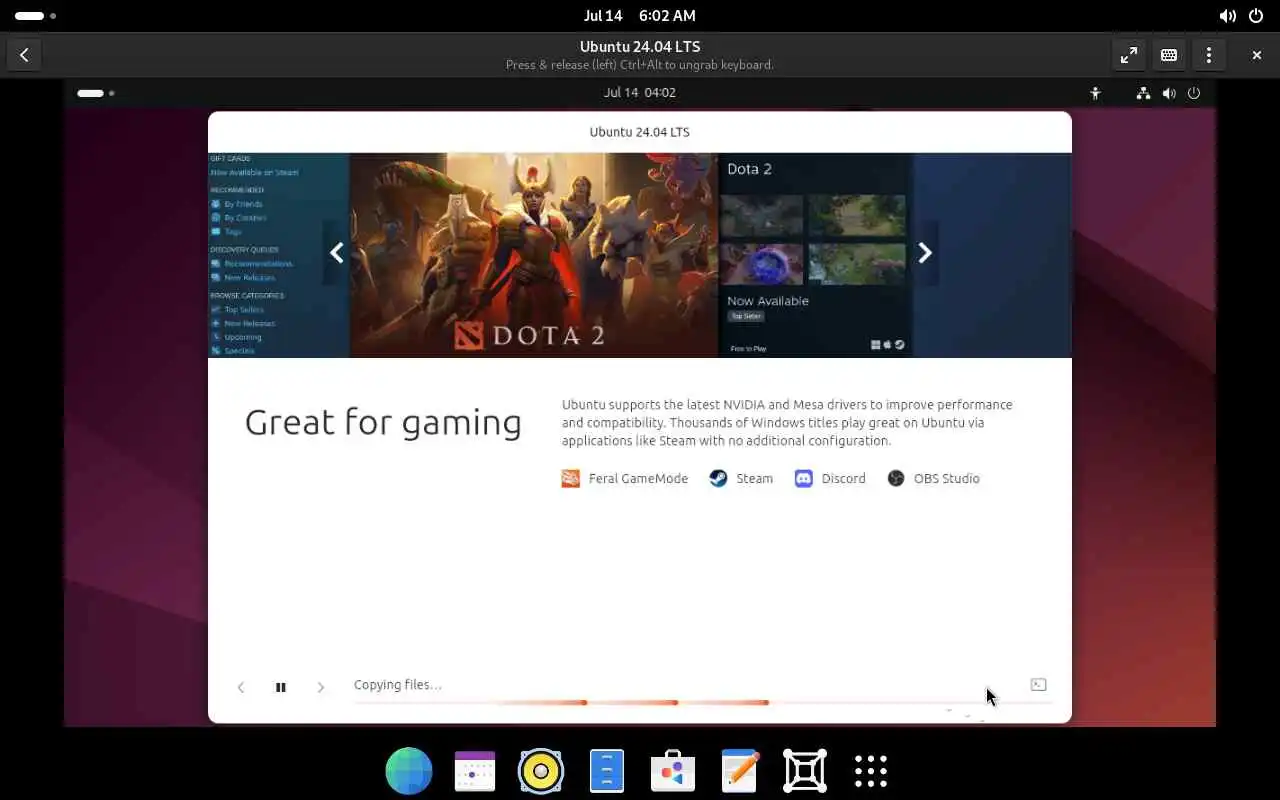Open the host power menu

1256,16
